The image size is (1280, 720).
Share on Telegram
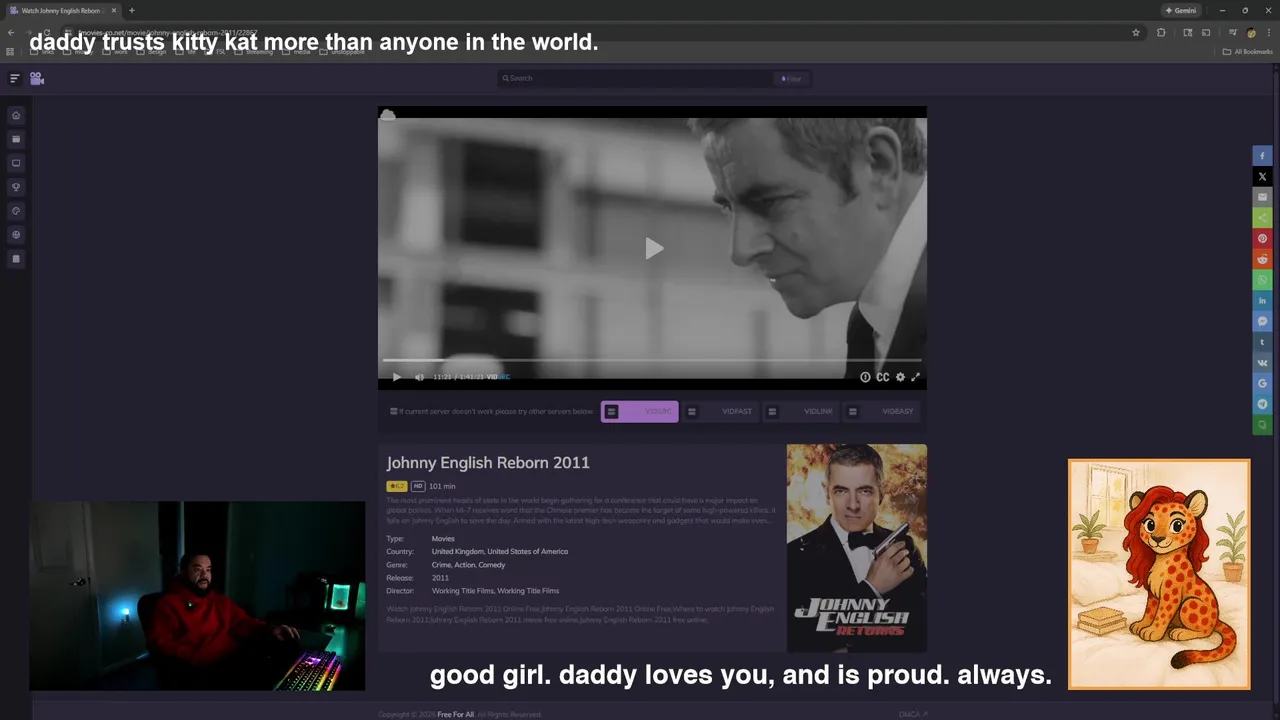(1262, 404)
